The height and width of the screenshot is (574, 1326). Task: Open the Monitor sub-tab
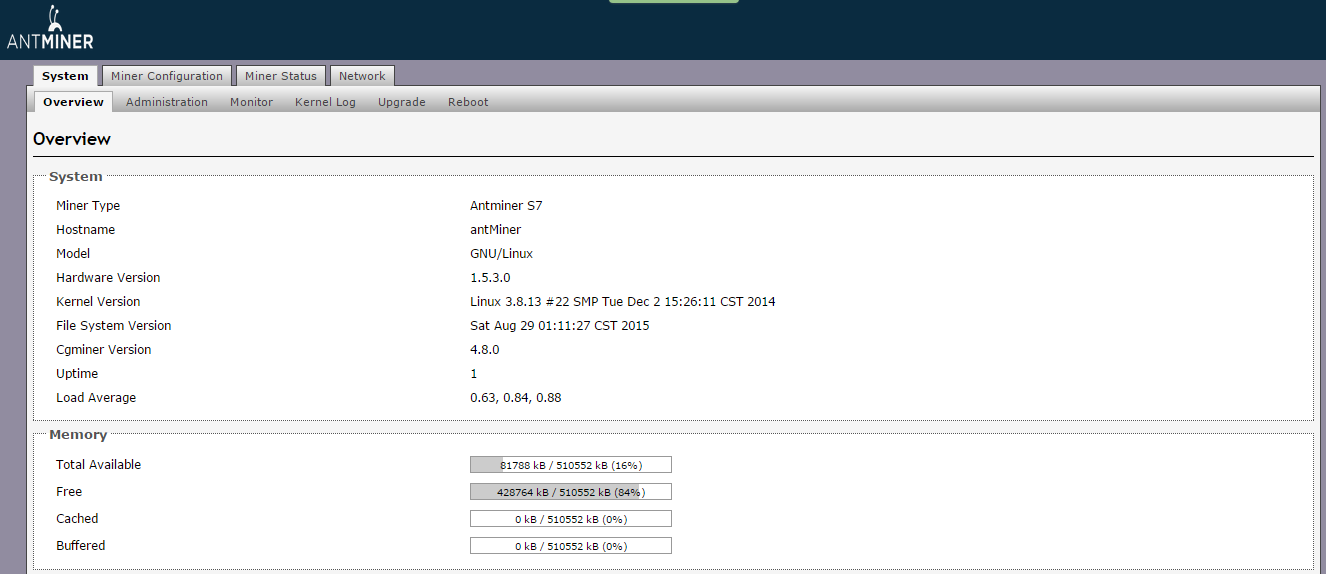(x=251, y=102)
